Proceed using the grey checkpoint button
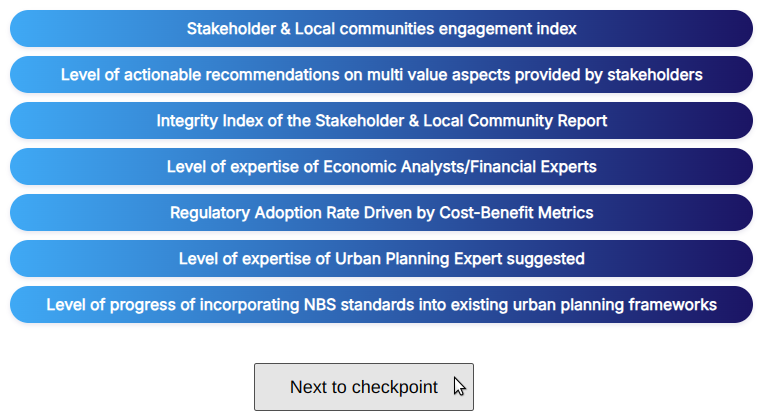Image resolution: width=767 pixels, height=416 pixels. [363, 387]
